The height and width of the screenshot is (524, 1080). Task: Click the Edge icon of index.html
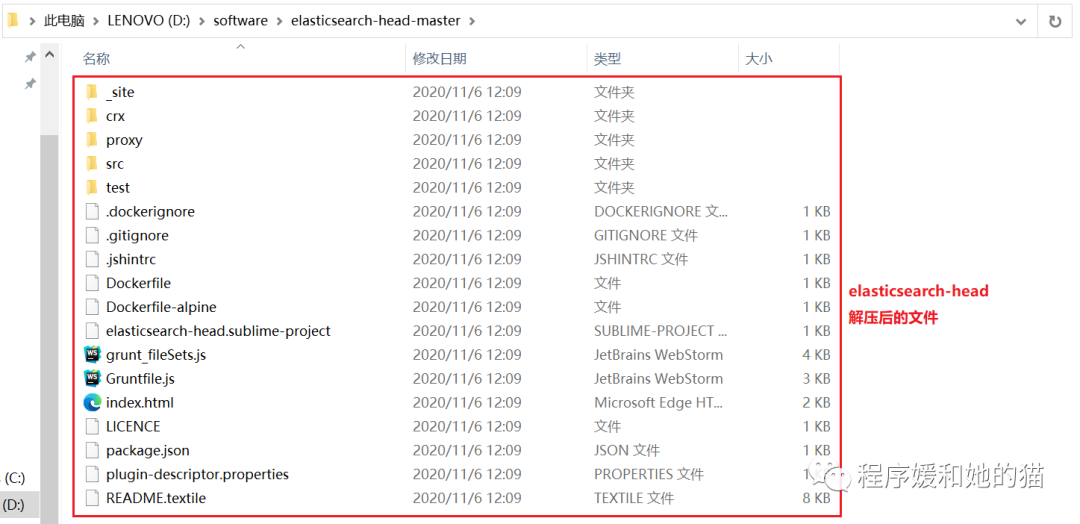tap(92, 403)
